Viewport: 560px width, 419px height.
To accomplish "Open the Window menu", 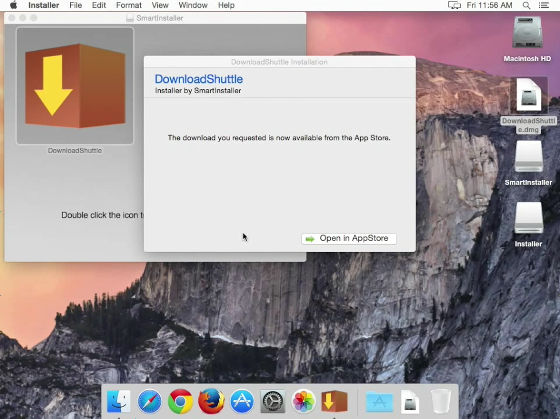I will coord(193,5).
